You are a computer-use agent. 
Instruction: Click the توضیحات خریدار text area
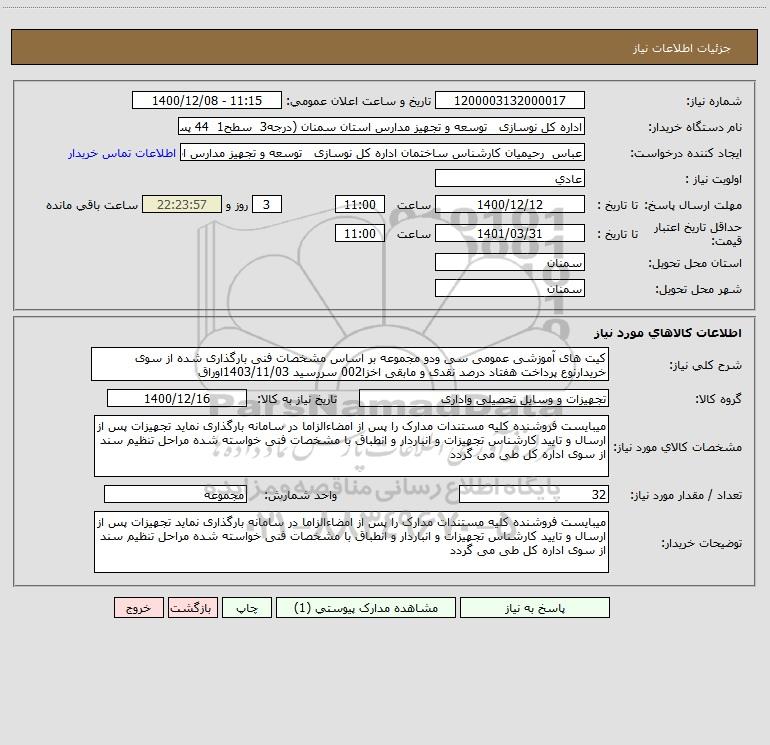click(x=351, y=542)
